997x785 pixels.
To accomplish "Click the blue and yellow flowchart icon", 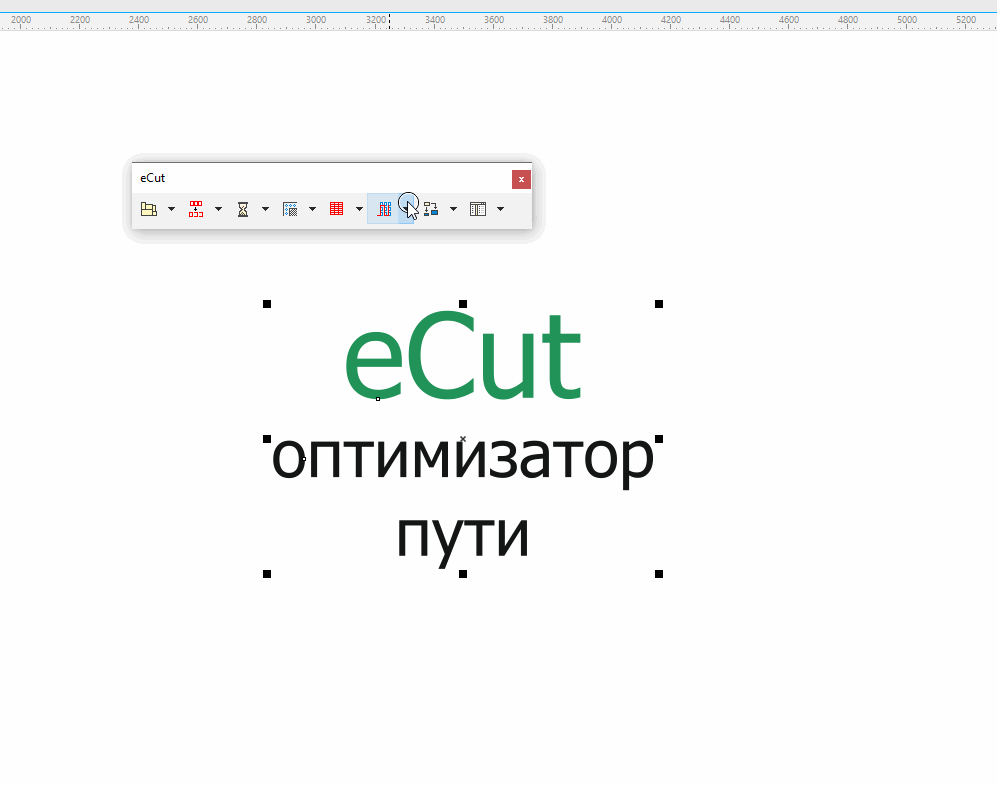I will coord(431,209).
